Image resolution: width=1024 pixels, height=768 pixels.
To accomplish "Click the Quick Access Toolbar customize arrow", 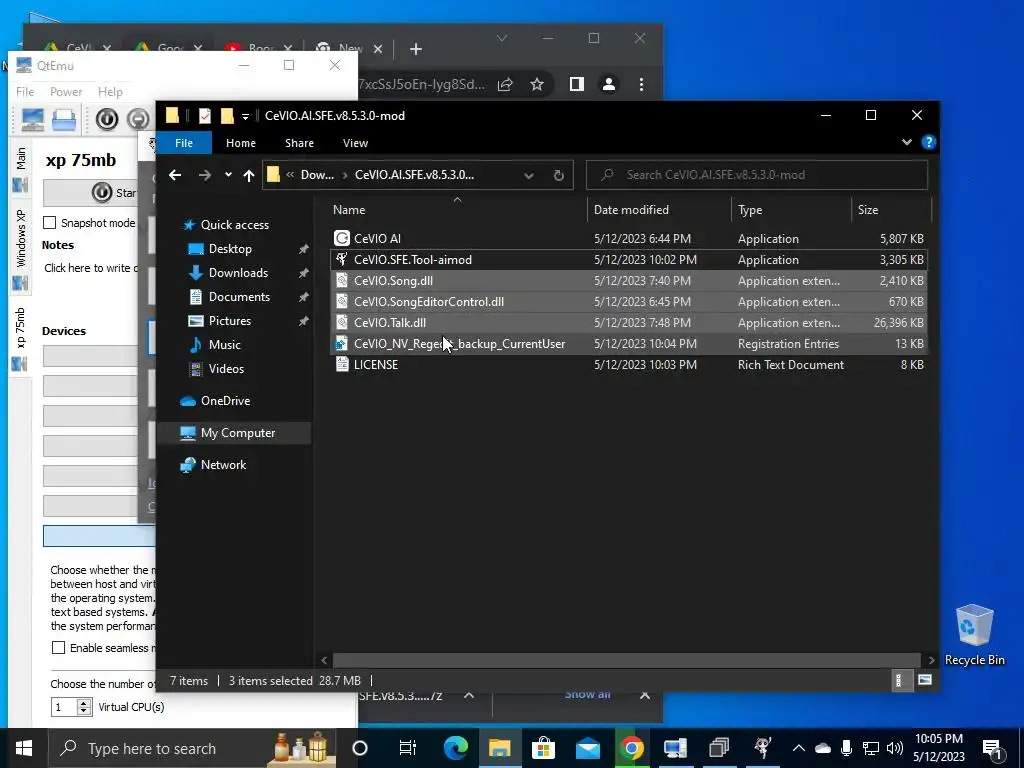I will click(x=246, y=116).
